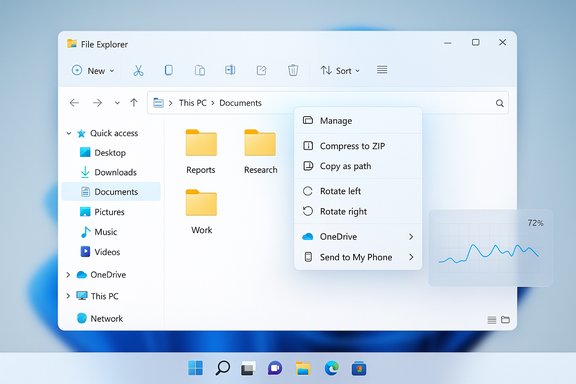Open the Work folder
The image size is (576, 384).
(201, 212)
